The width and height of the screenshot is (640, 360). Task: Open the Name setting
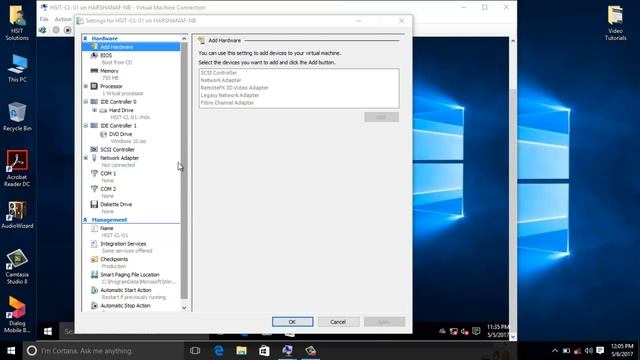click(107, 228)
